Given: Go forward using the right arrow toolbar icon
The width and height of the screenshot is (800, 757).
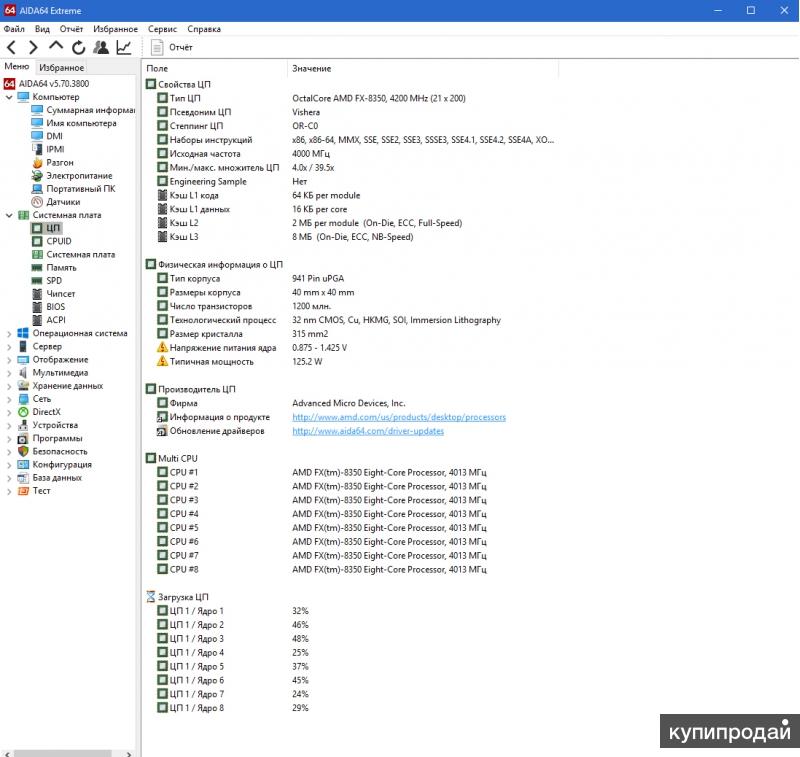Looking at the screenshot, I should [33, 47].
